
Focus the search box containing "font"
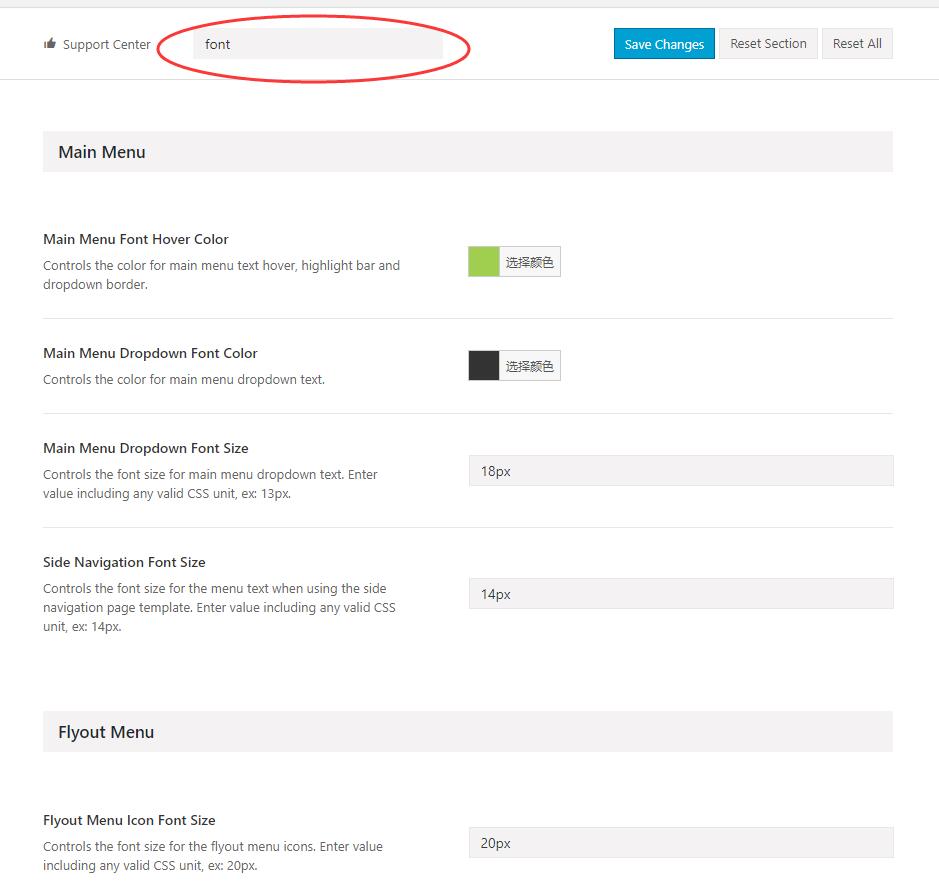(317, 44)
